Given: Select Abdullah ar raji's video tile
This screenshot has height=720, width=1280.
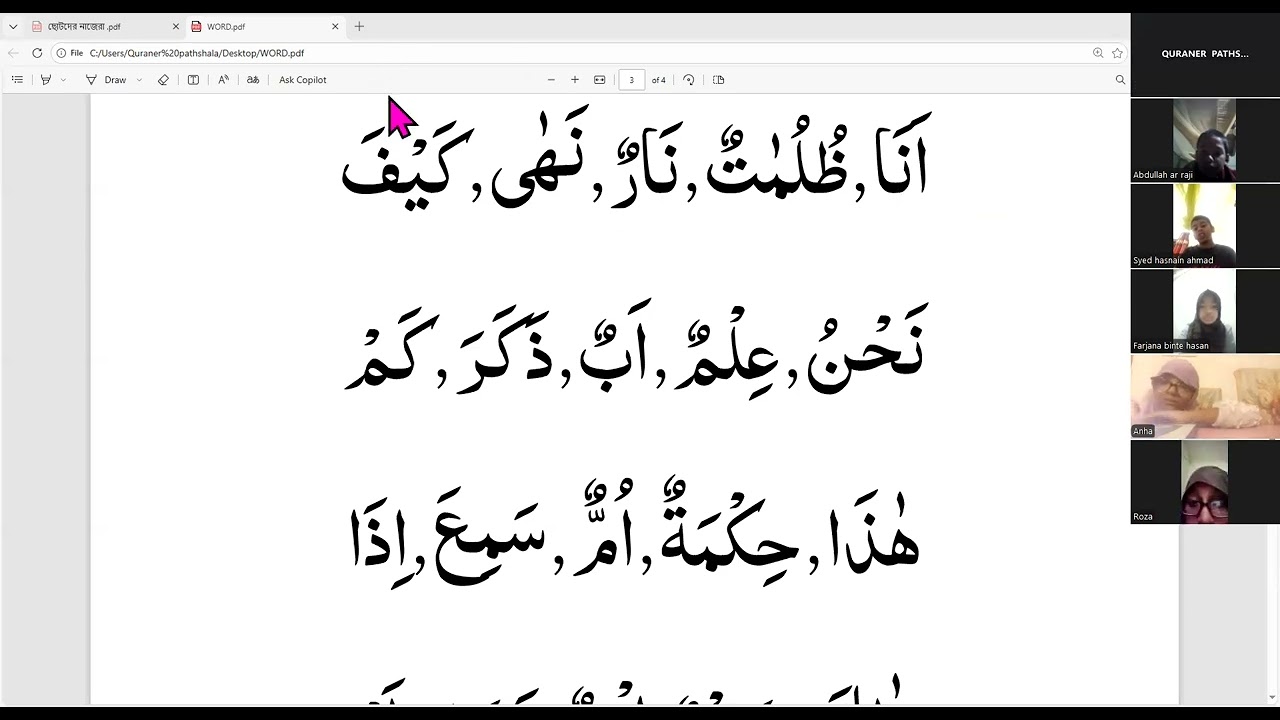Looking at the screenshot, I should click(x=1205, y=140).
